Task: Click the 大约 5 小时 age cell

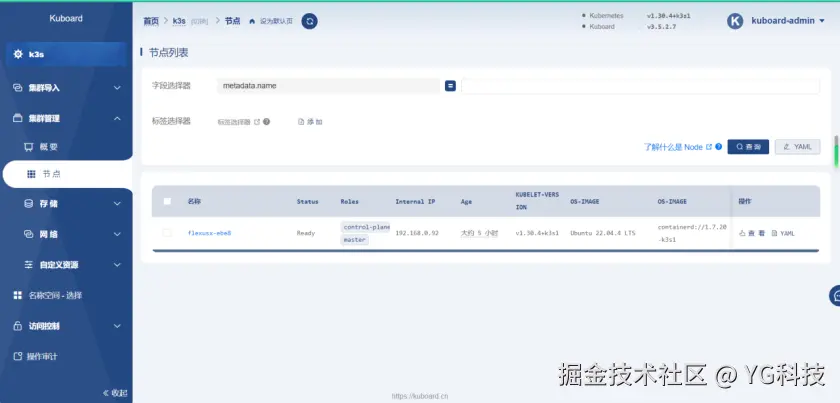Action: pyautogui.click(x=479, y=233)
